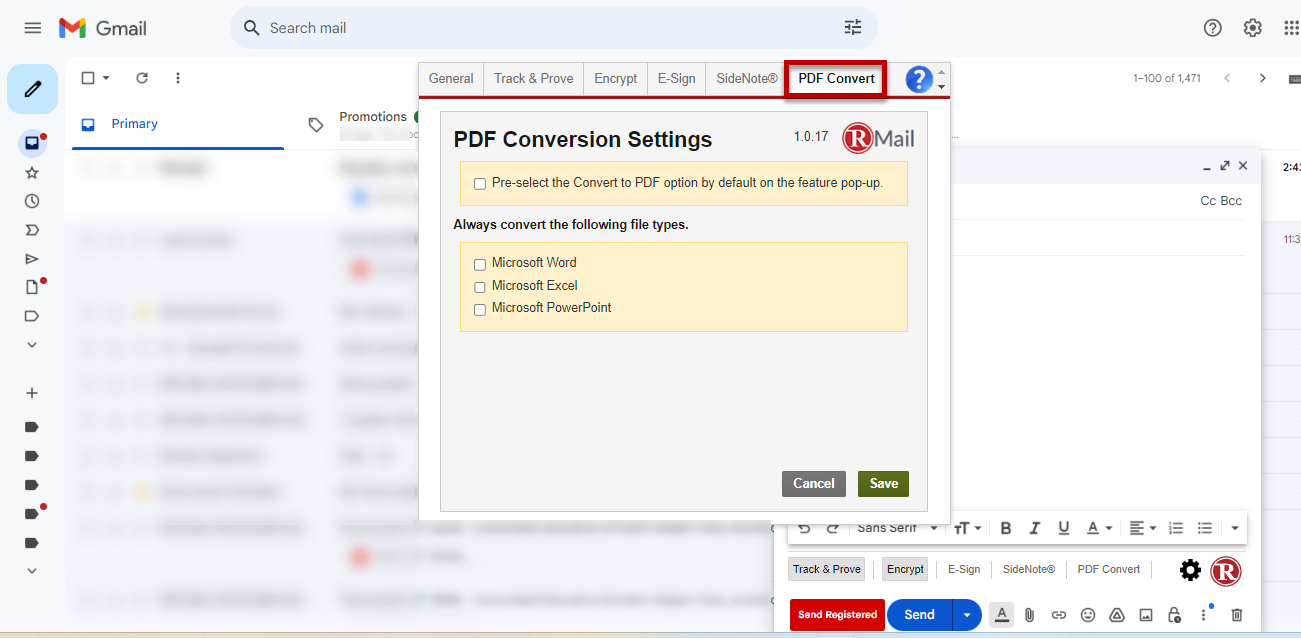Switch to the Encrypt settings tab
The width and height of the screenshot is (1301, 638).
click(x=615, y=78)
